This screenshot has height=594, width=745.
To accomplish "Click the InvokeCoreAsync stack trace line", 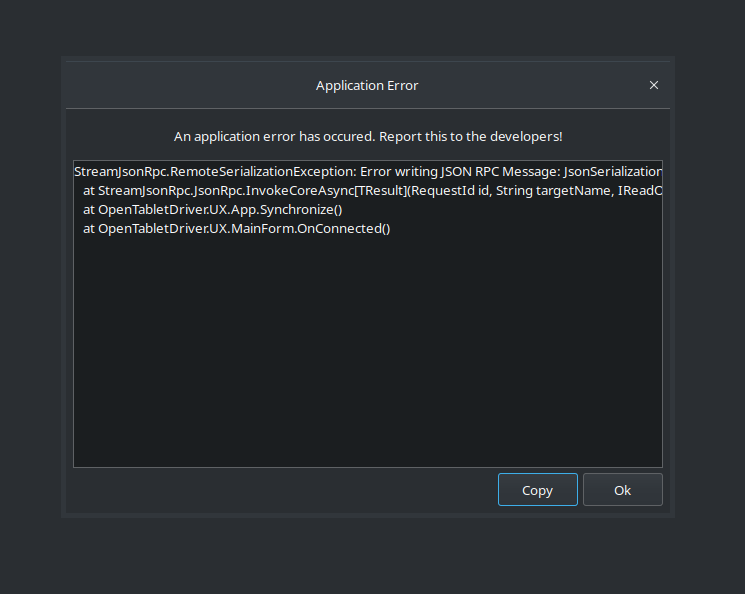I will click(x=372, y=191).
